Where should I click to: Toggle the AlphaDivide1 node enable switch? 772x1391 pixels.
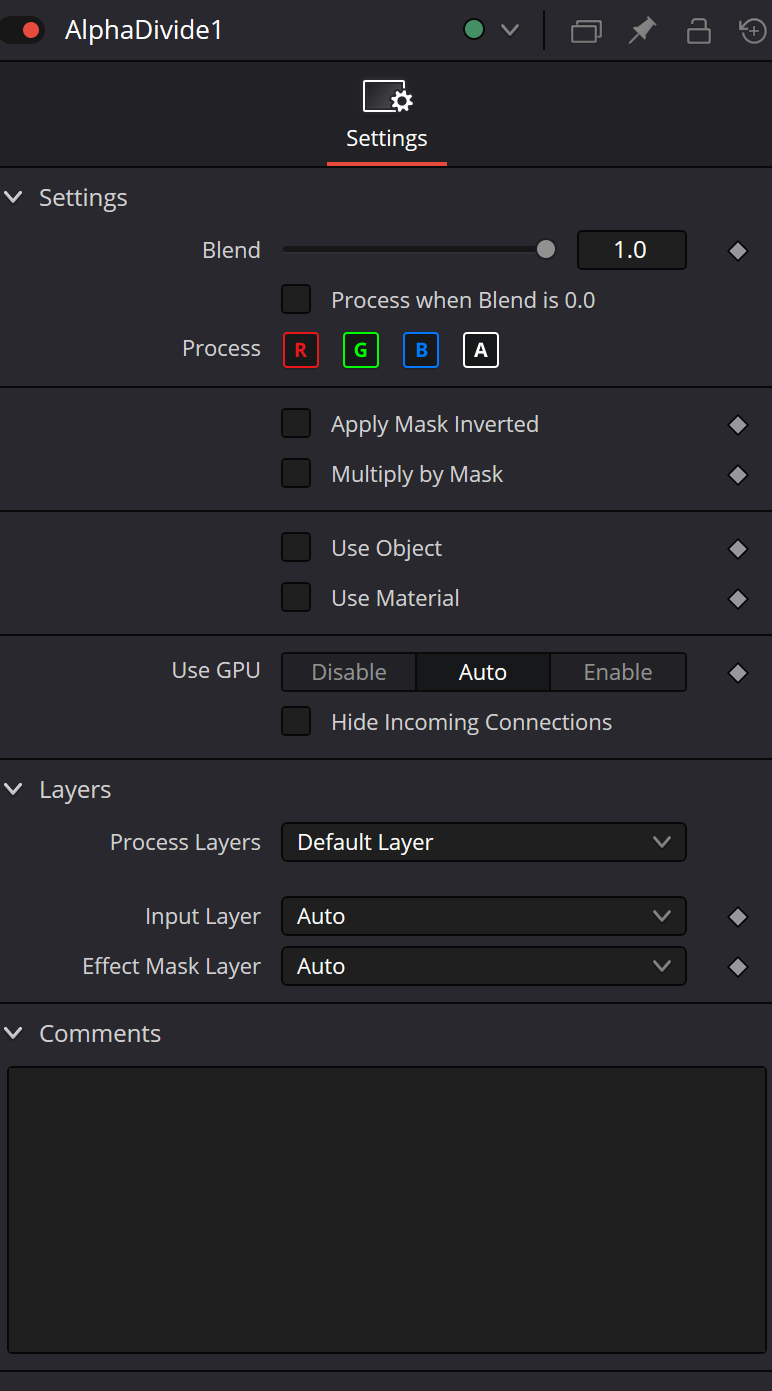pos(22,30)
